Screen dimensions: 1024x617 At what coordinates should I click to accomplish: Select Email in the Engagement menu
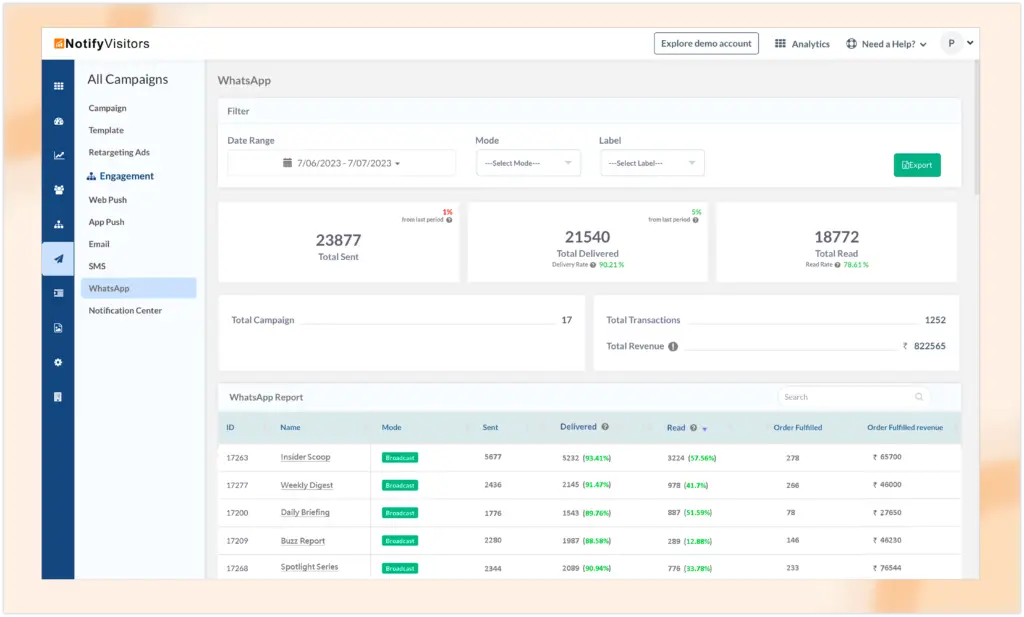point(99,244)
